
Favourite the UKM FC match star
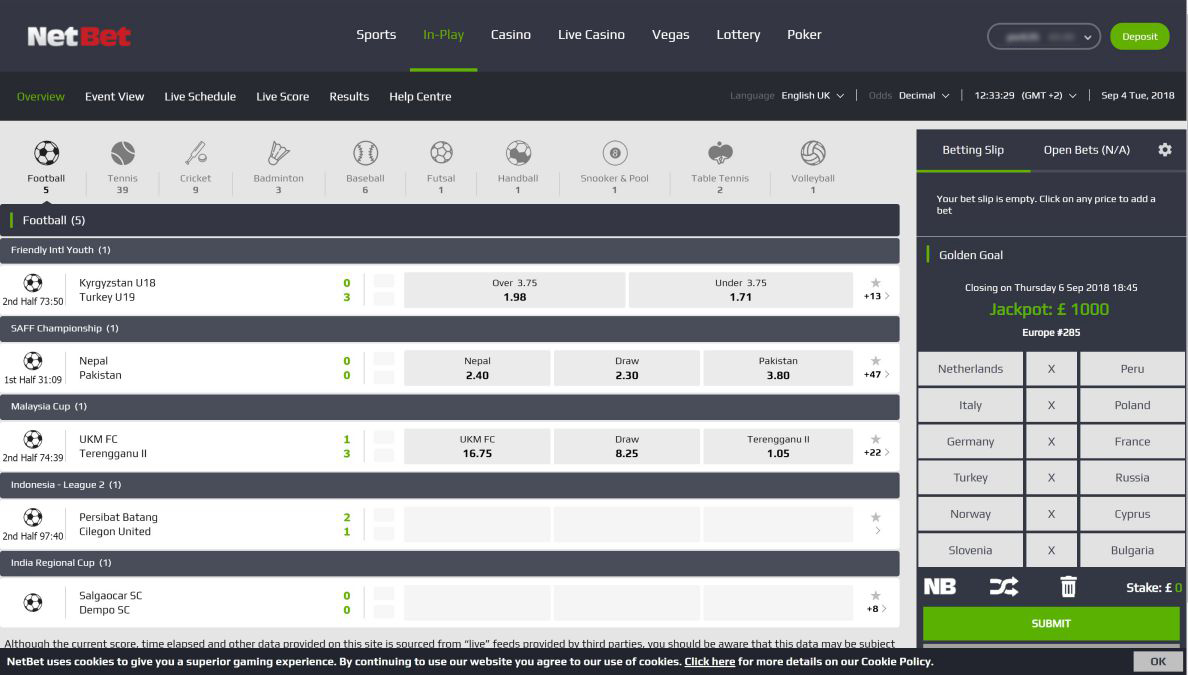click(x=876, y=439)
